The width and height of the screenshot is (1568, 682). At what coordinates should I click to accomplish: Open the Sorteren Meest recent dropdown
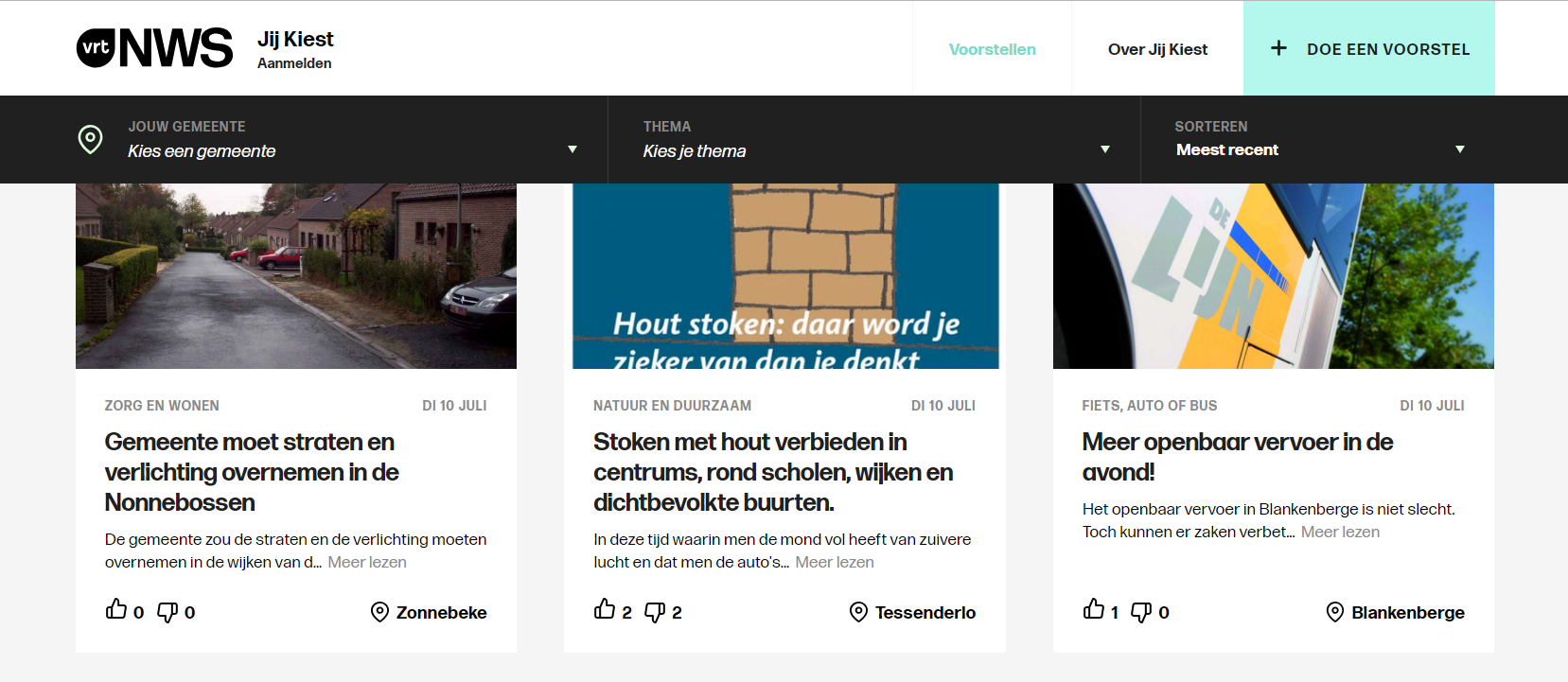point(1319,149)
